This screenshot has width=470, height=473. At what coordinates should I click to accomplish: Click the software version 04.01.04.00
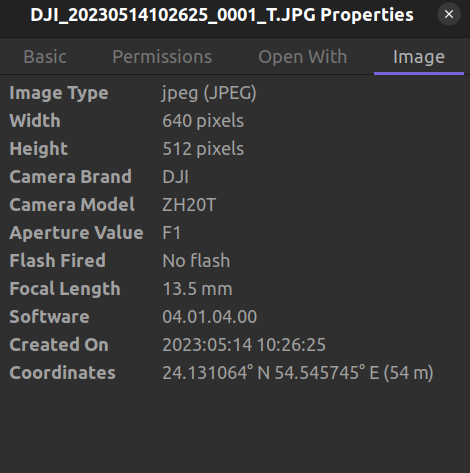point(209,317)
